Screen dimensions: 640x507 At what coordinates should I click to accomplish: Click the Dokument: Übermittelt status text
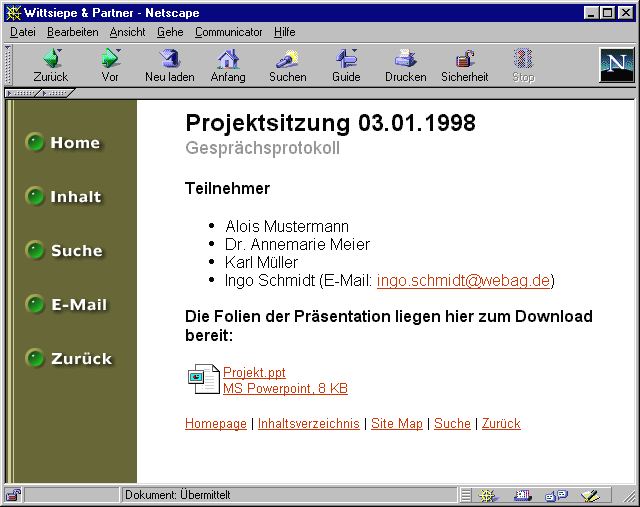(x=178, y=495)
